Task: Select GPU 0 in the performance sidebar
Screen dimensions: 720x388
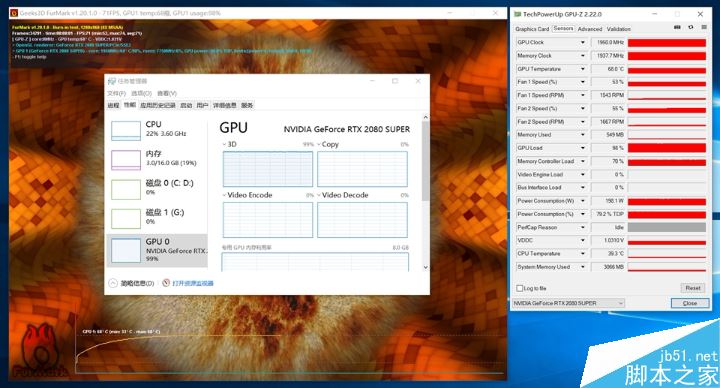Action: pyautogui.click(x=158, y=250)
